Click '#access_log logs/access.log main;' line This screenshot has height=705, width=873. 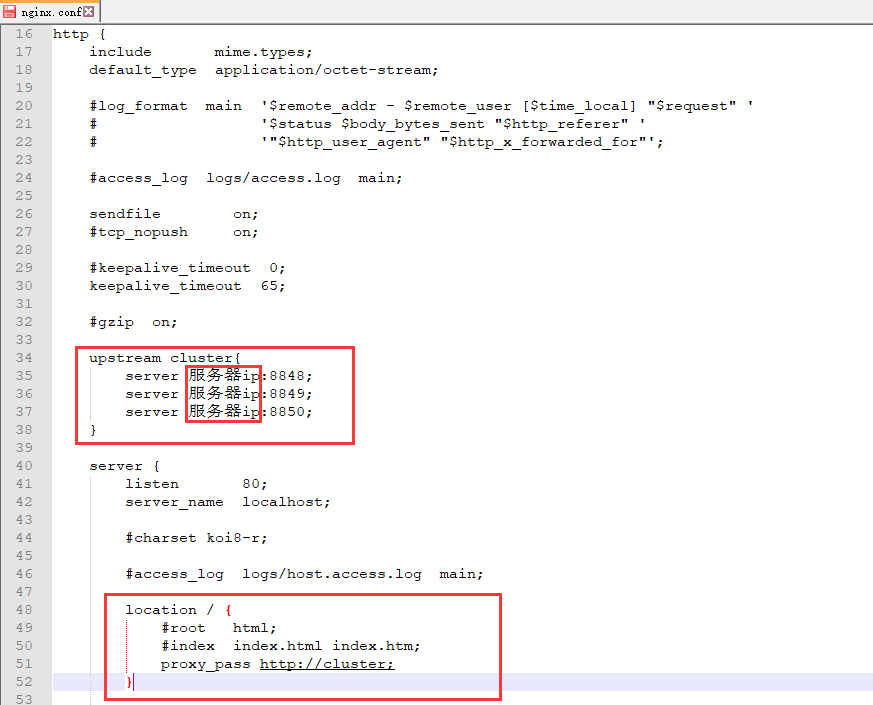[246, 178]
